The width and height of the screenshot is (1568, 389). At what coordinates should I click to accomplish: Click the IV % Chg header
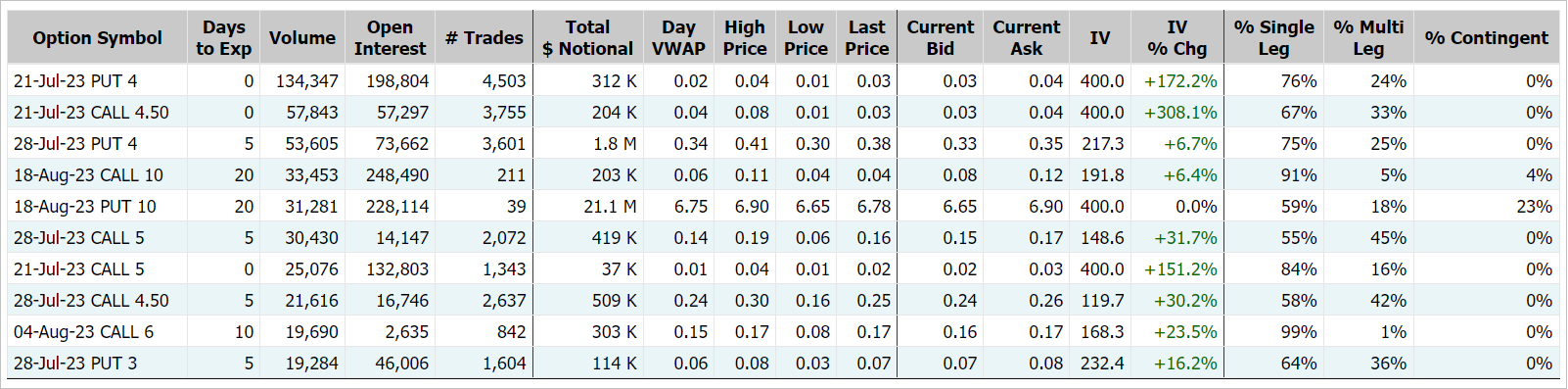1176,38
